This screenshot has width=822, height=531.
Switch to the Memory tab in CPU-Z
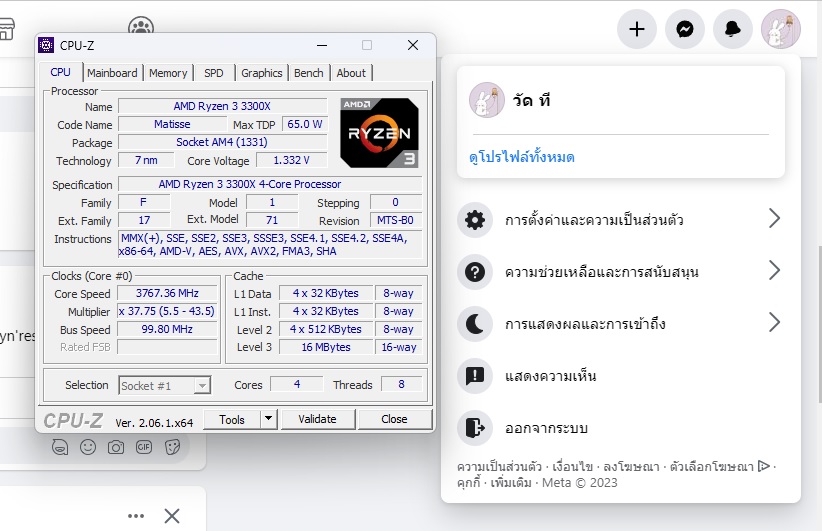point(168,73)
